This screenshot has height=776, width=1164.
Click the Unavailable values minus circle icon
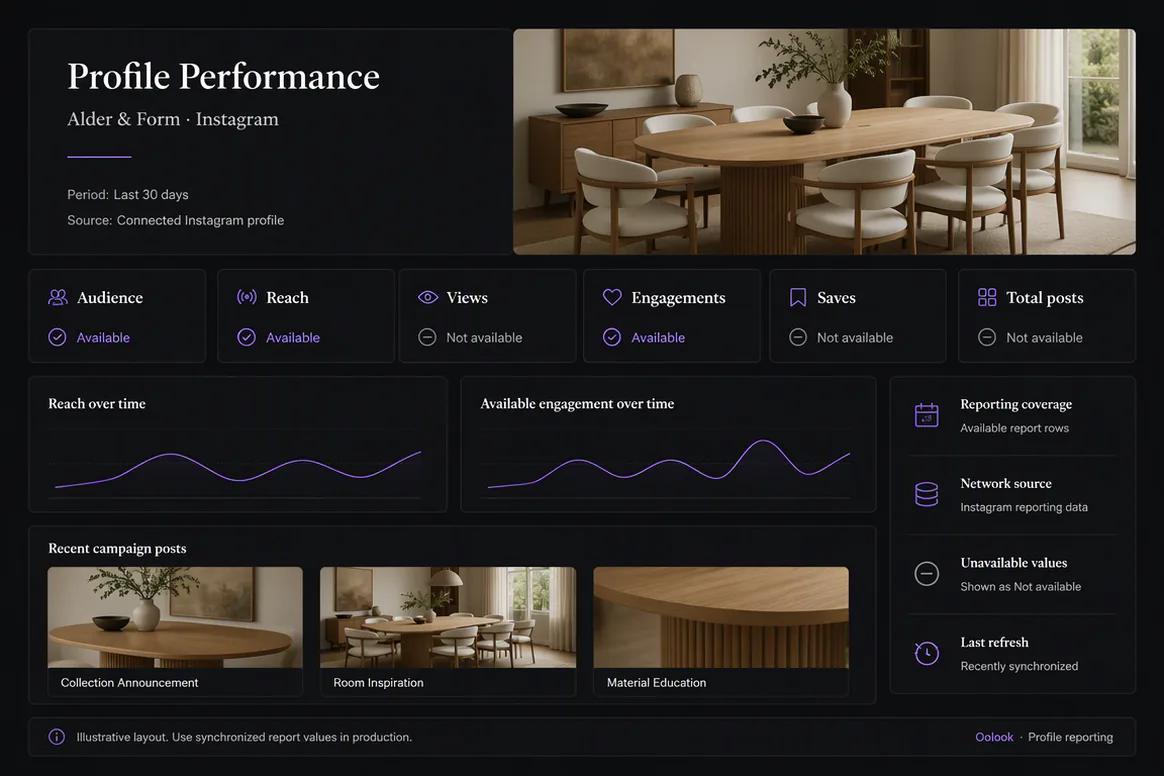[926, 573]
